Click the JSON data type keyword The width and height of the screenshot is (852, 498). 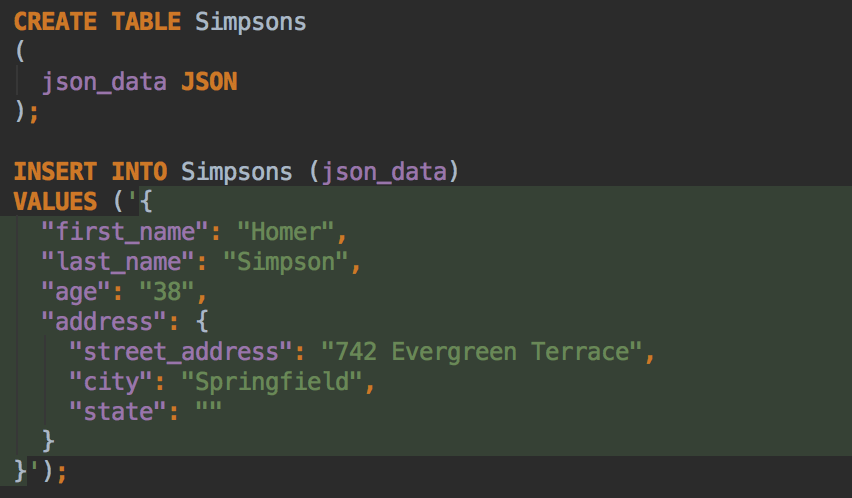point(209,81)
